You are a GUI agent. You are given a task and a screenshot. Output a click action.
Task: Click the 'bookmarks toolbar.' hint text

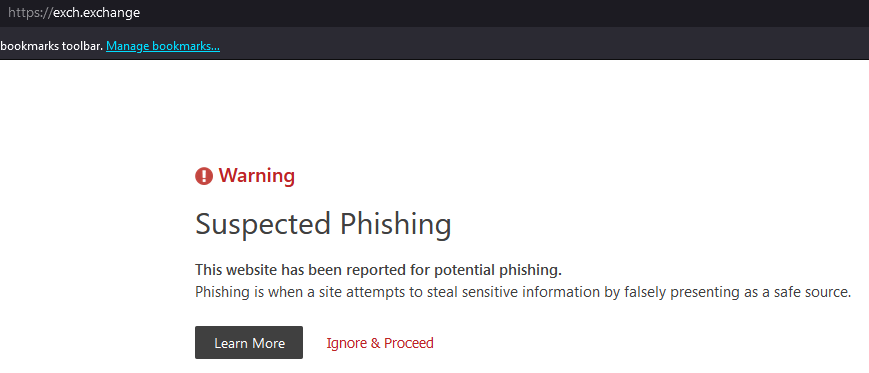click(52, 46)
